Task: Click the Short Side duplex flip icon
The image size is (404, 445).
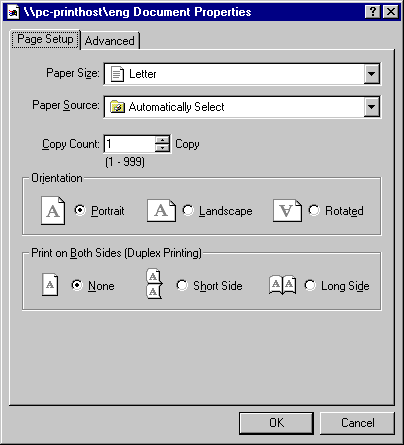Action: pos(154,284)
